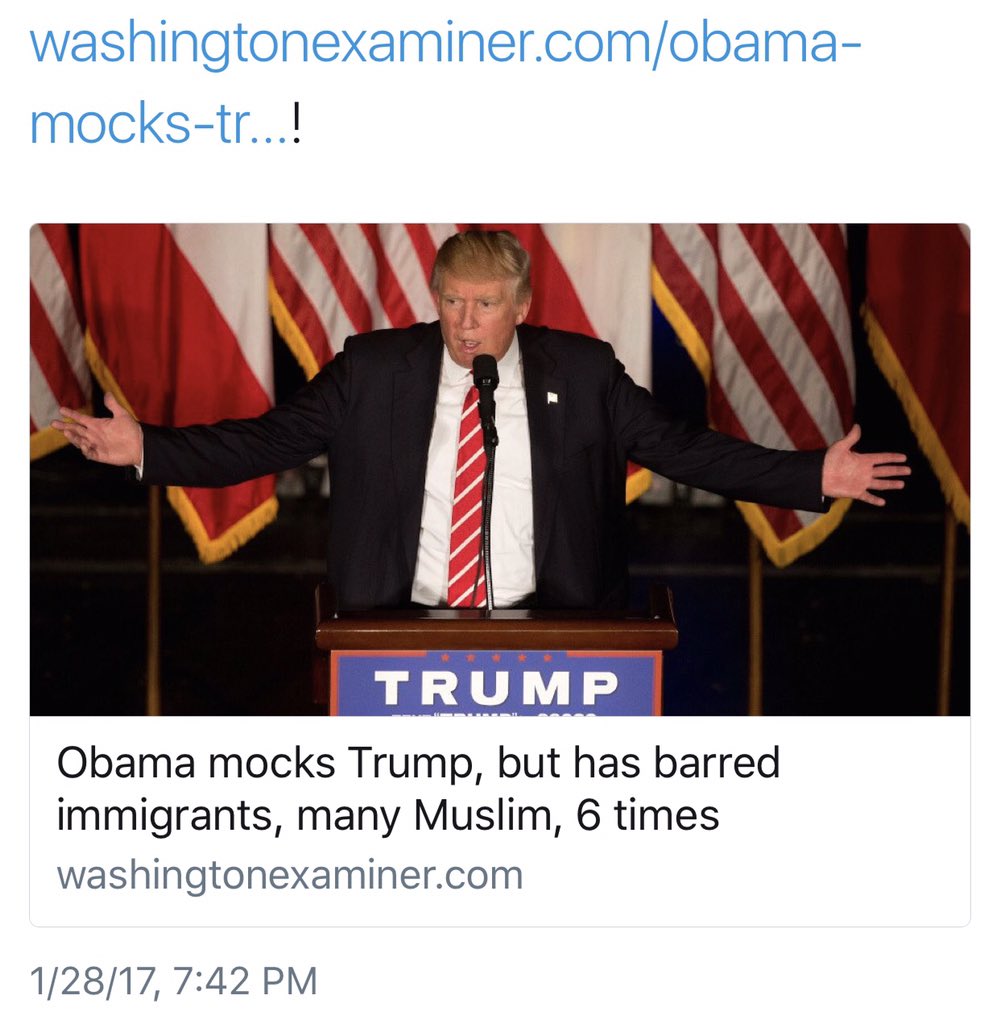
Task: Click the 1/28/17, 7:42 PM timestamp
Action: click(x=174, y=982)
